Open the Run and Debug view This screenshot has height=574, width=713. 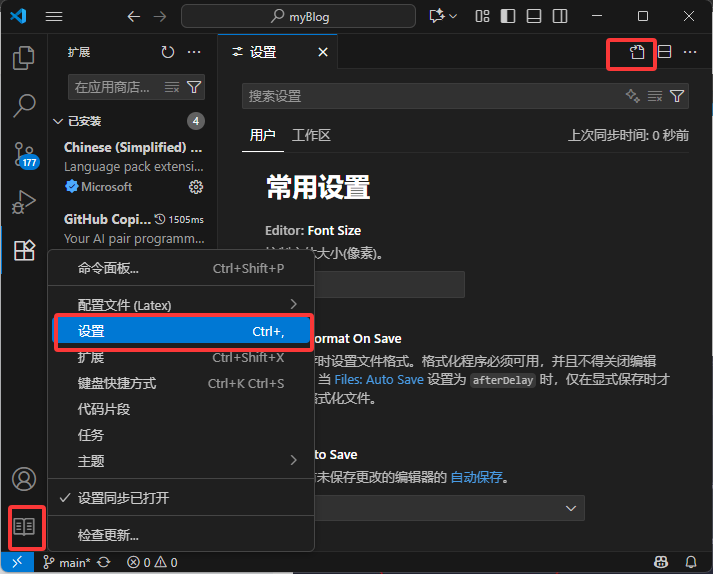point(23,202)
